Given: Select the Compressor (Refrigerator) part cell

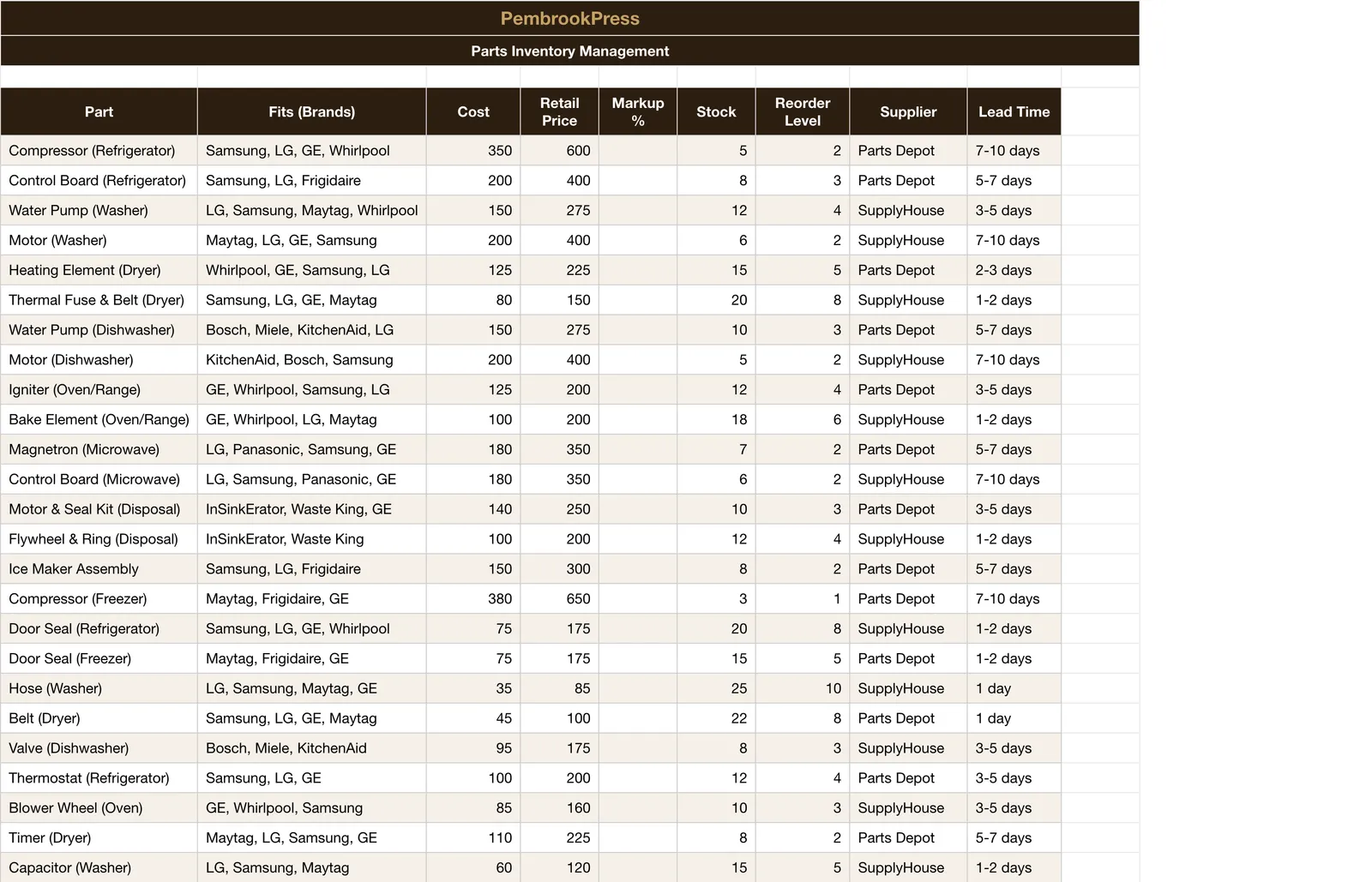Looking at the screenshot, I should pyautogui.click(x=99, y=151).
